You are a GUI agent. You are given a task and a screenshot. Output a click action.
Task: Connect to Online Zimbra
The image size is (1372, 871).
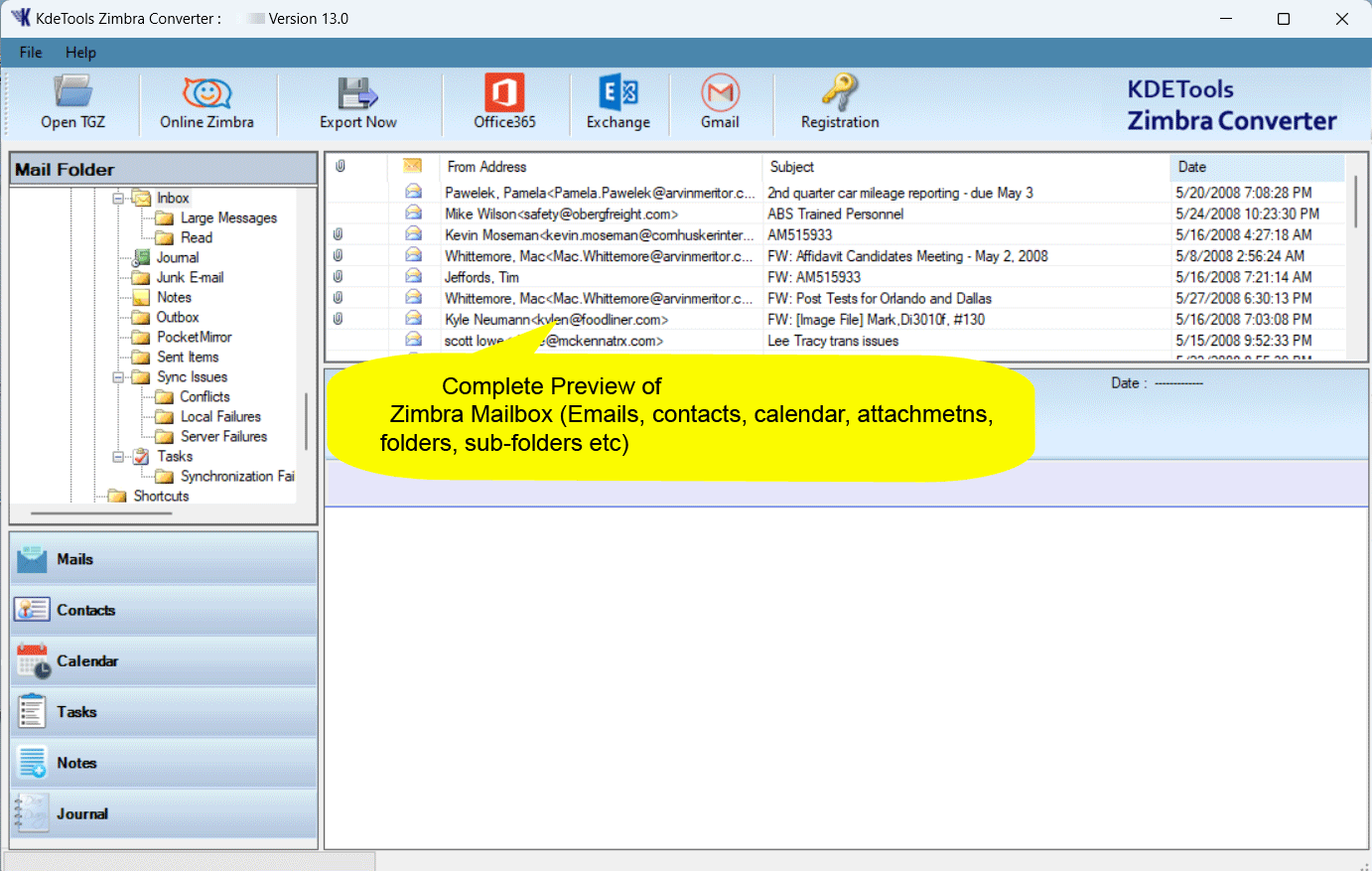(x=207, y=102)
